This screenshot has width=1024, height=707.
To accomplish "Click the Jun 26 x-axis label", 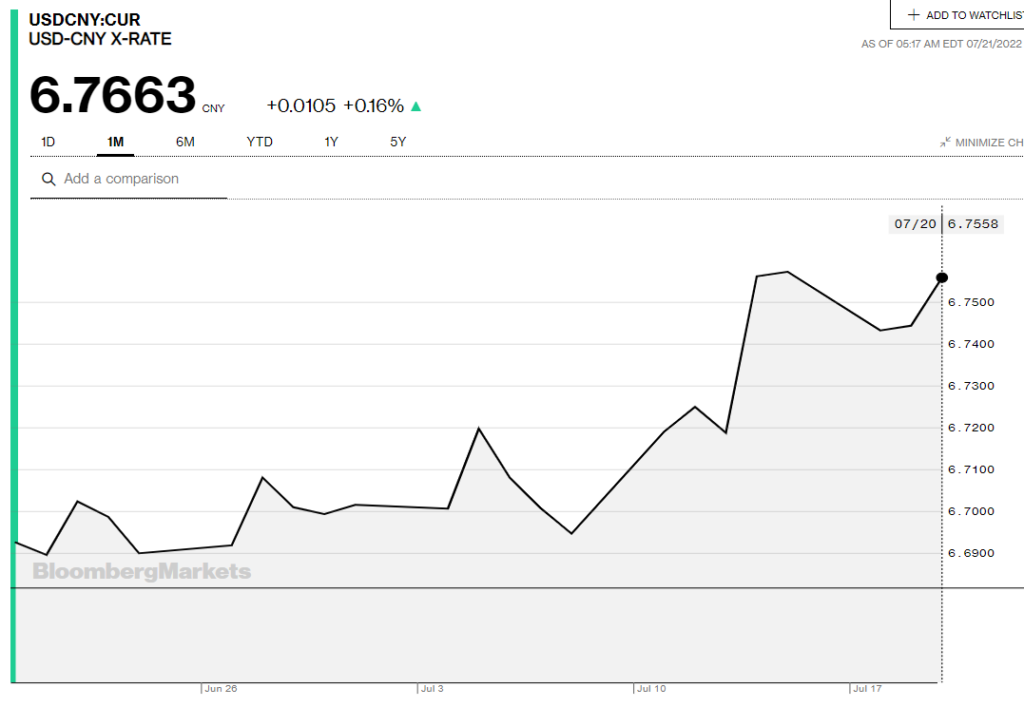I will (x=219, y=689).
